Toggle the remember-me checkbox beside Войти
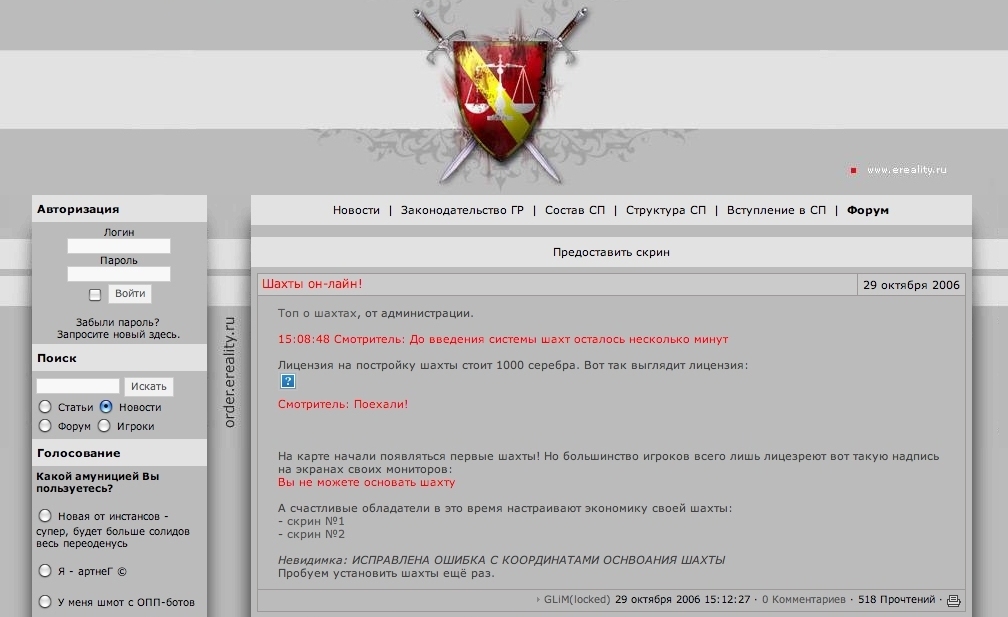Screen dimensions: 1008x617 pyautogui.click(x=95, y=294)
